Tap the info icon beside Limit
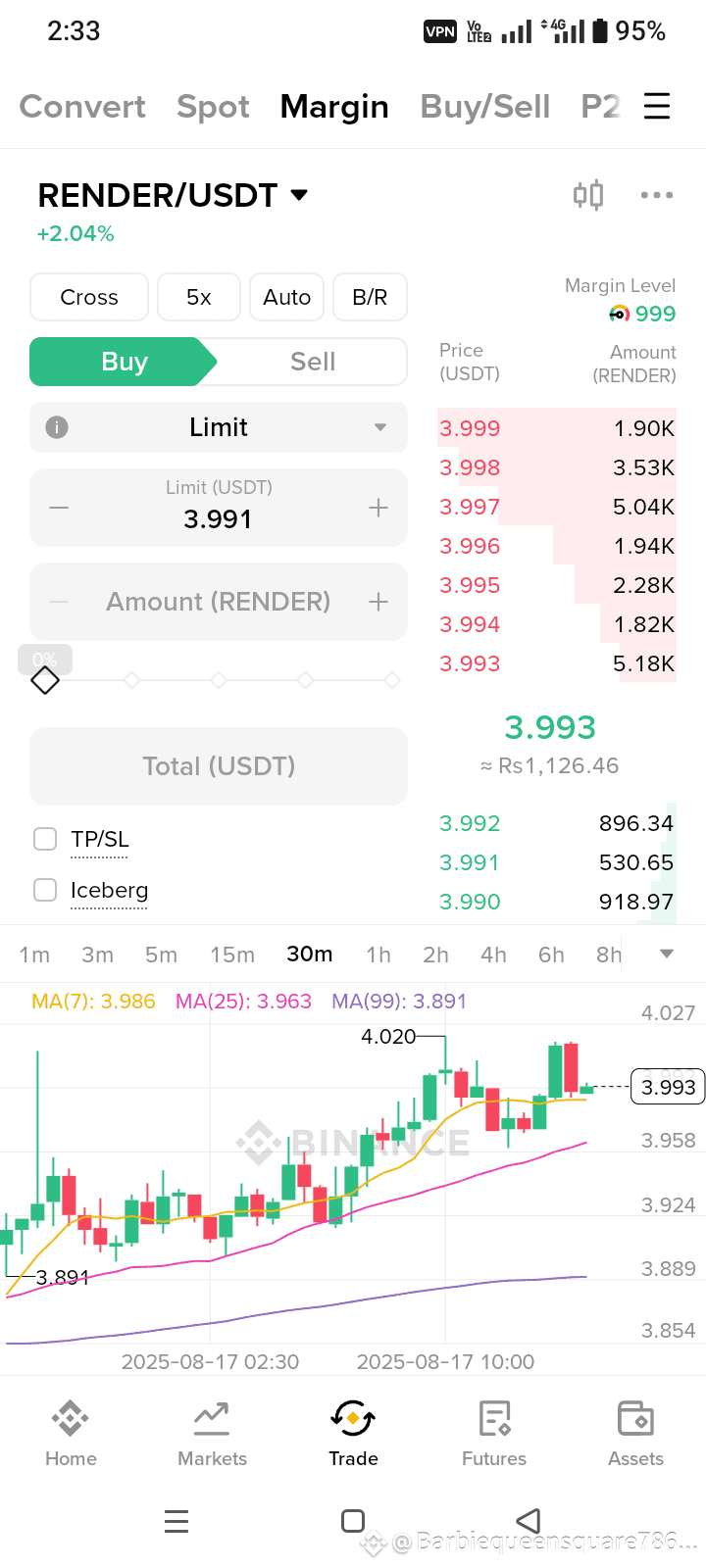706x1568 pixels. [57, 427]
